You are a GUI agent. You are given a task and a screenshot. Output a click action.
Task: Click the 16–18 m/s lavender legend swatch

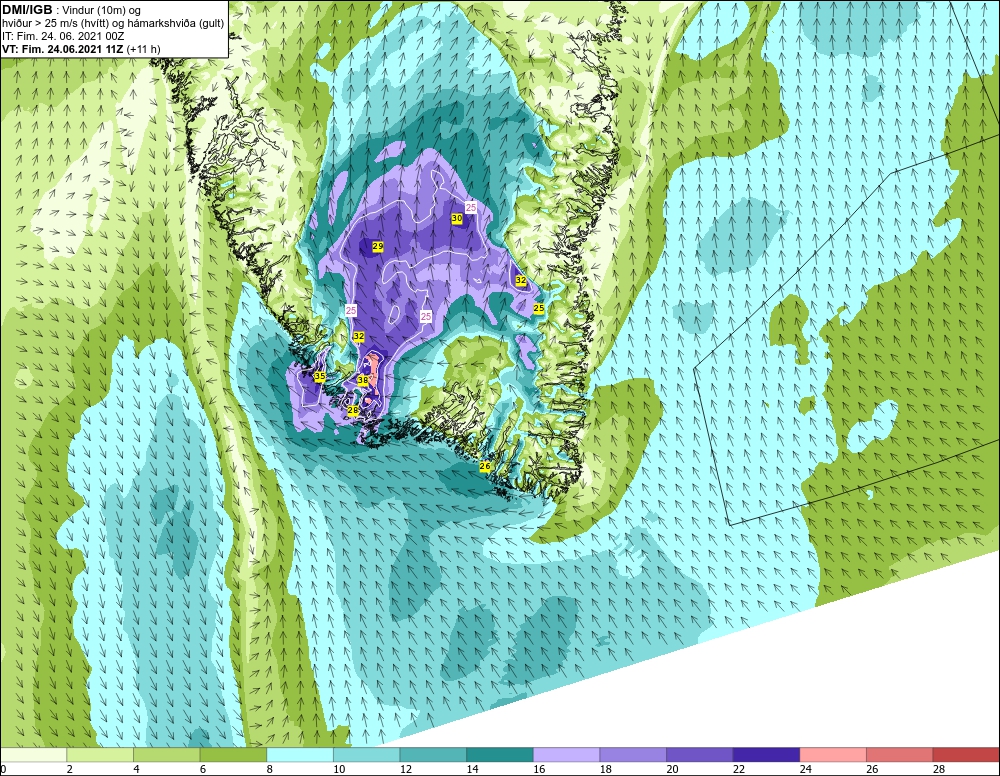pos(566,755)
